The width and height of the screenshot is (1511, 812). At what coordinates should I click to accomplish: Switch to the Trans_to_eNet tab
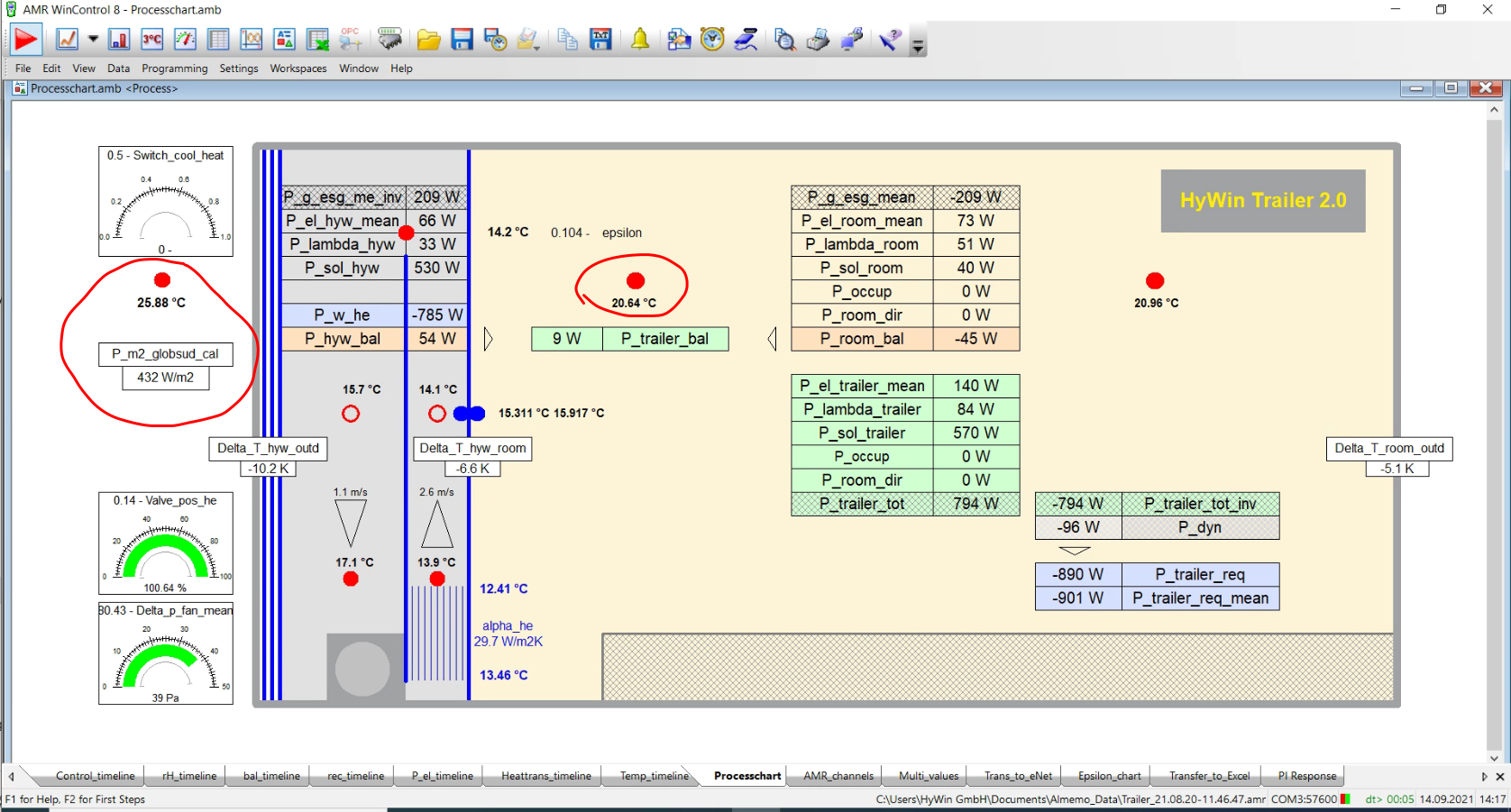click(1018, 776)
